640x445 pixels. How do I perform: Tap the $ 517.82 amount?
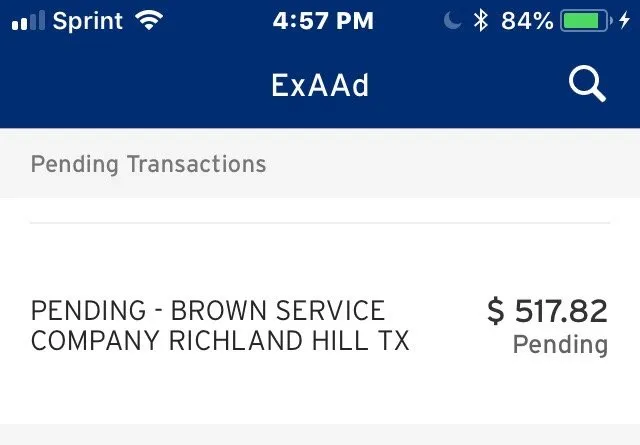(x=548, y=311)
